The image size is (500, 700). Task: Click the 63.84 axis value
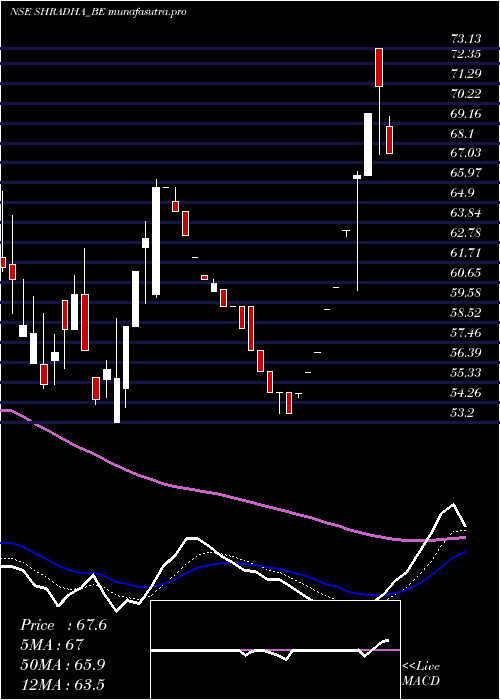tap(466, 212)
